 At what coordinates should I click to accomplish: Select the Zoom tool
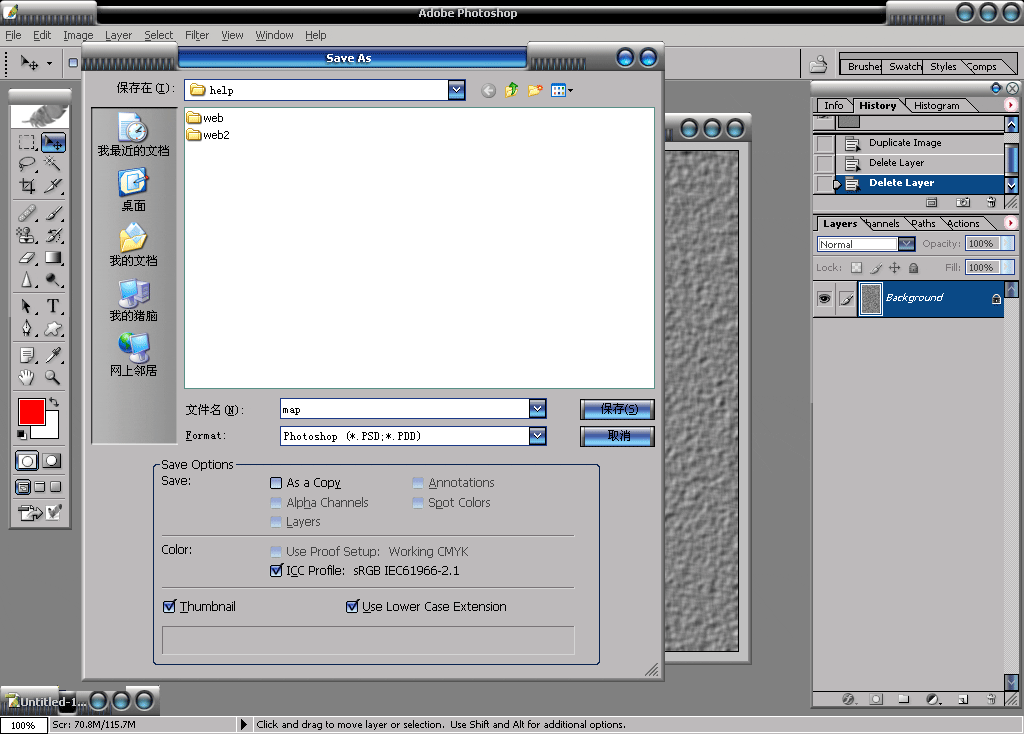point(53,377)
